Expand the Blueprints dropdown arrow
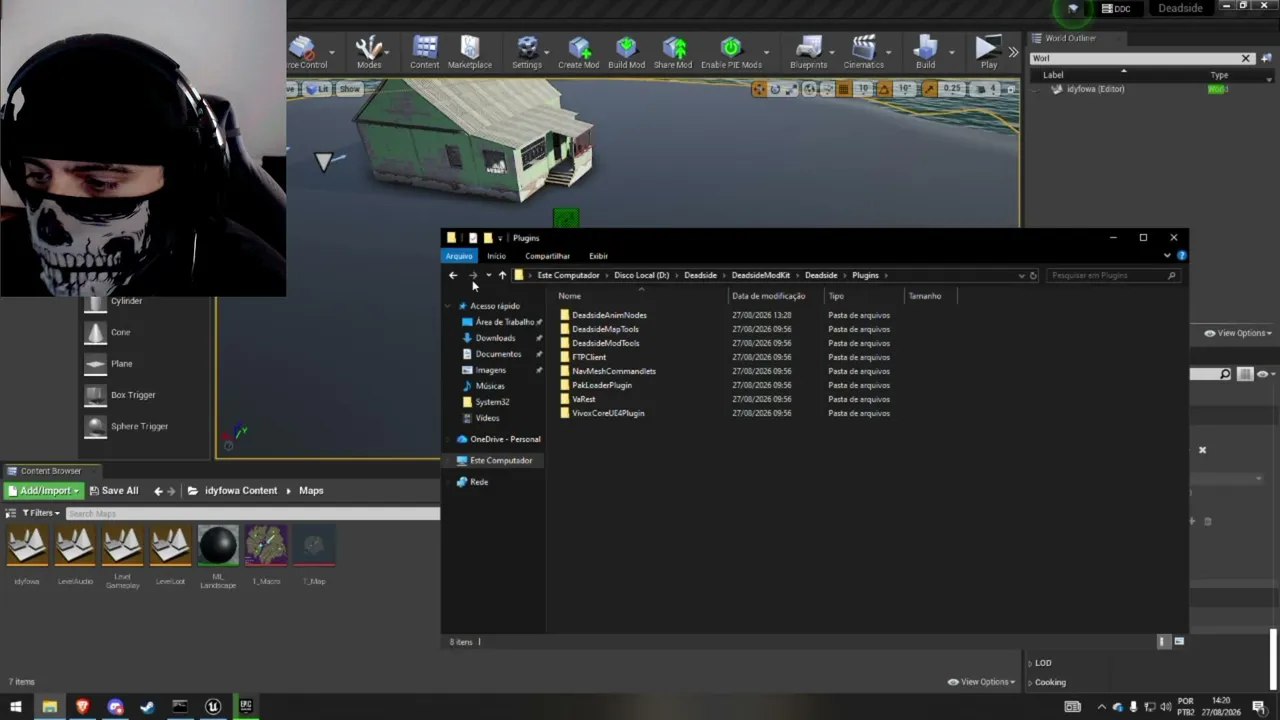This screenshot has height=720, width=1280. point(832,52)
